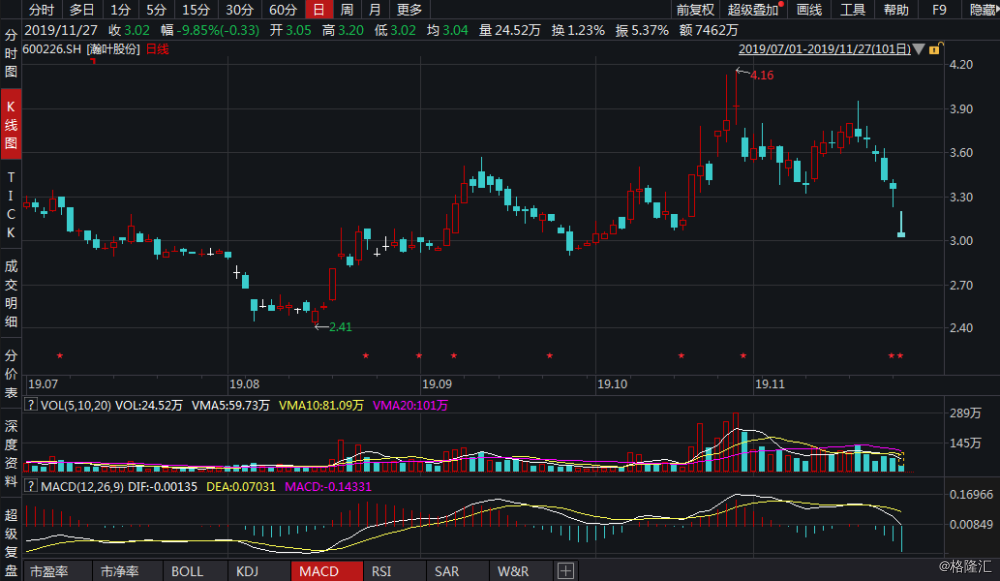Open the 超级复盘 super review sidebar
Viewport: 1000px width, 581px height.
11,543
